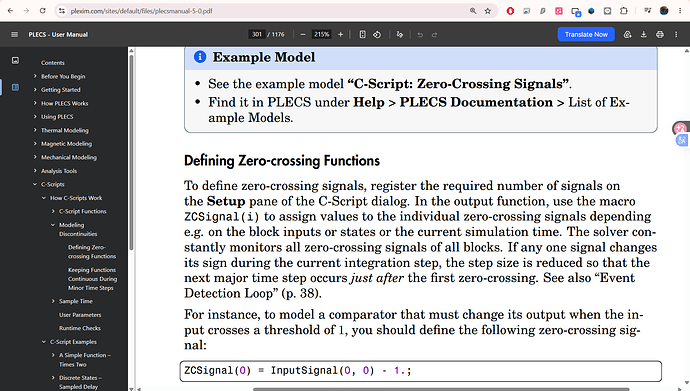The height and width of the screenshot is (391, 690).
Task: Expand the Sample Time node
Action: 53,301
